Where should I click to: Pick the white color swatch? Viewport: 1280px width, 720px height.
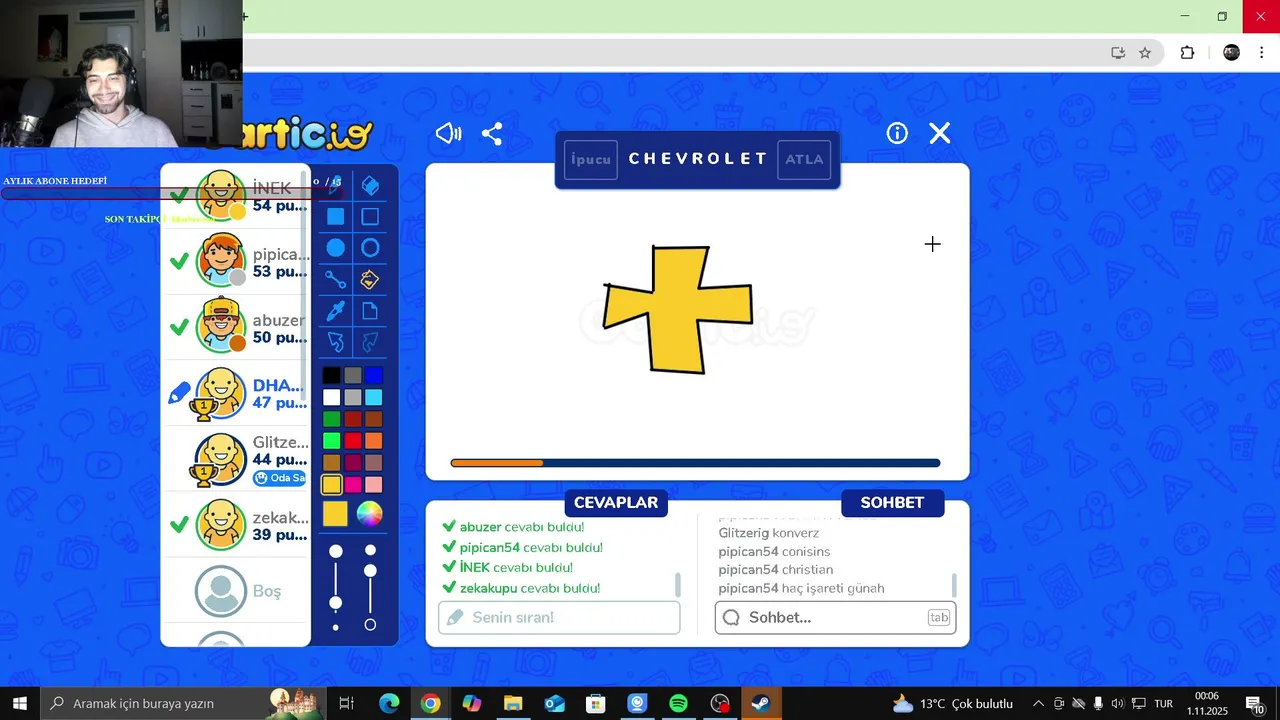tap(331, 398)
